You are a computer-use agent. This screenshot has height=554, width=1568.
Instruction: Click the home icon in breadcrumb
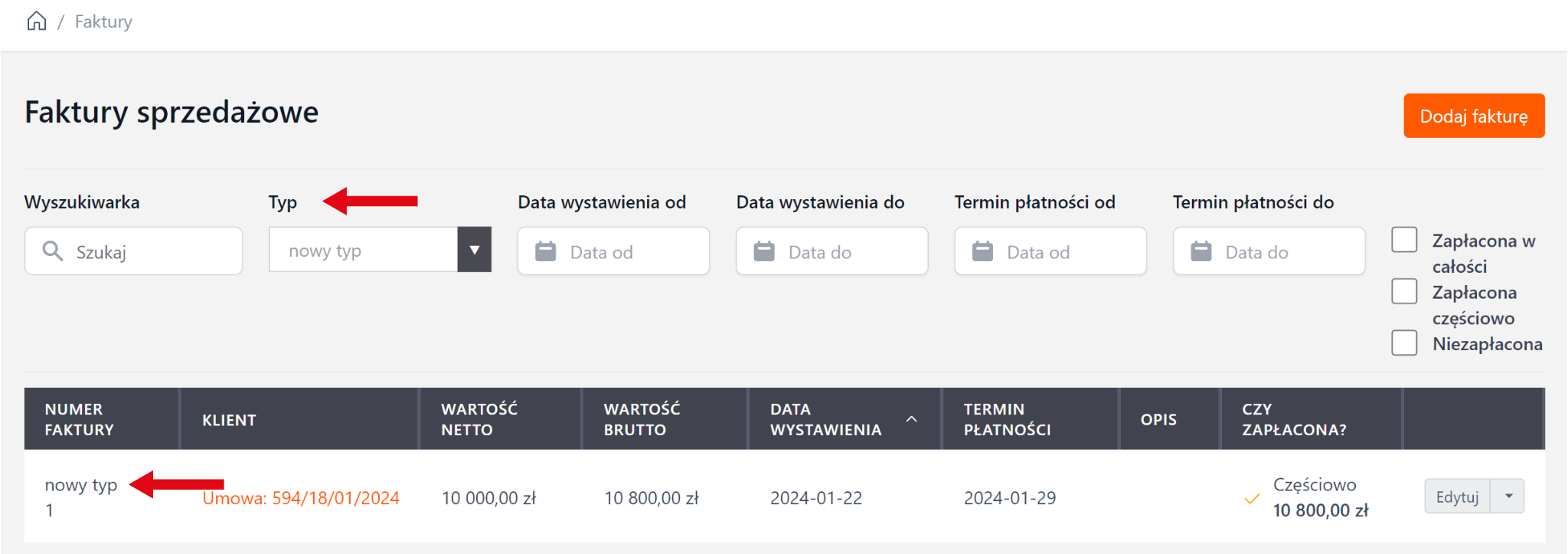pos(36,21)
